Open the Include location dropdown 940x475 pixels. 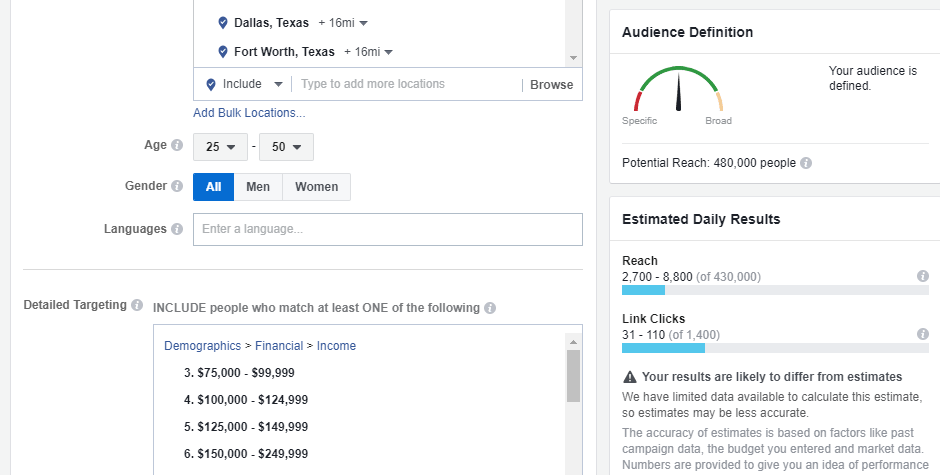pos(244,85)
